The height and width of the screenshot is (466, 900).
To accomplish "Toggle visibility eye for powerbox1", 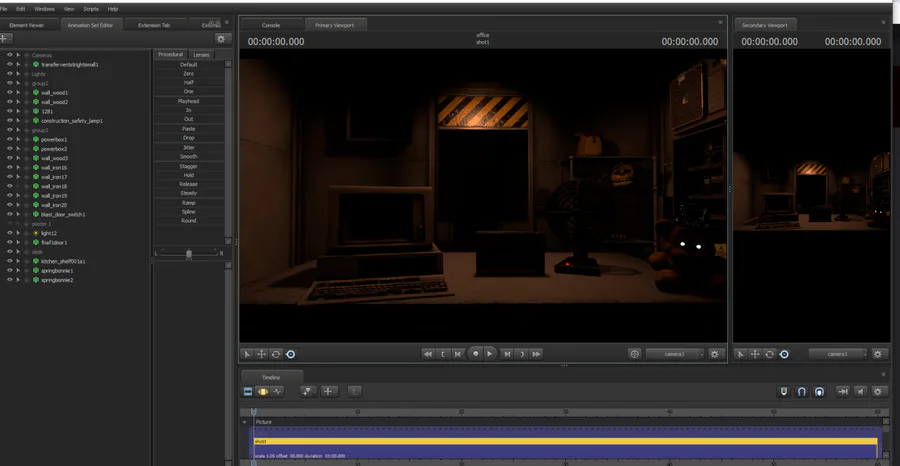I will (9, 139).
